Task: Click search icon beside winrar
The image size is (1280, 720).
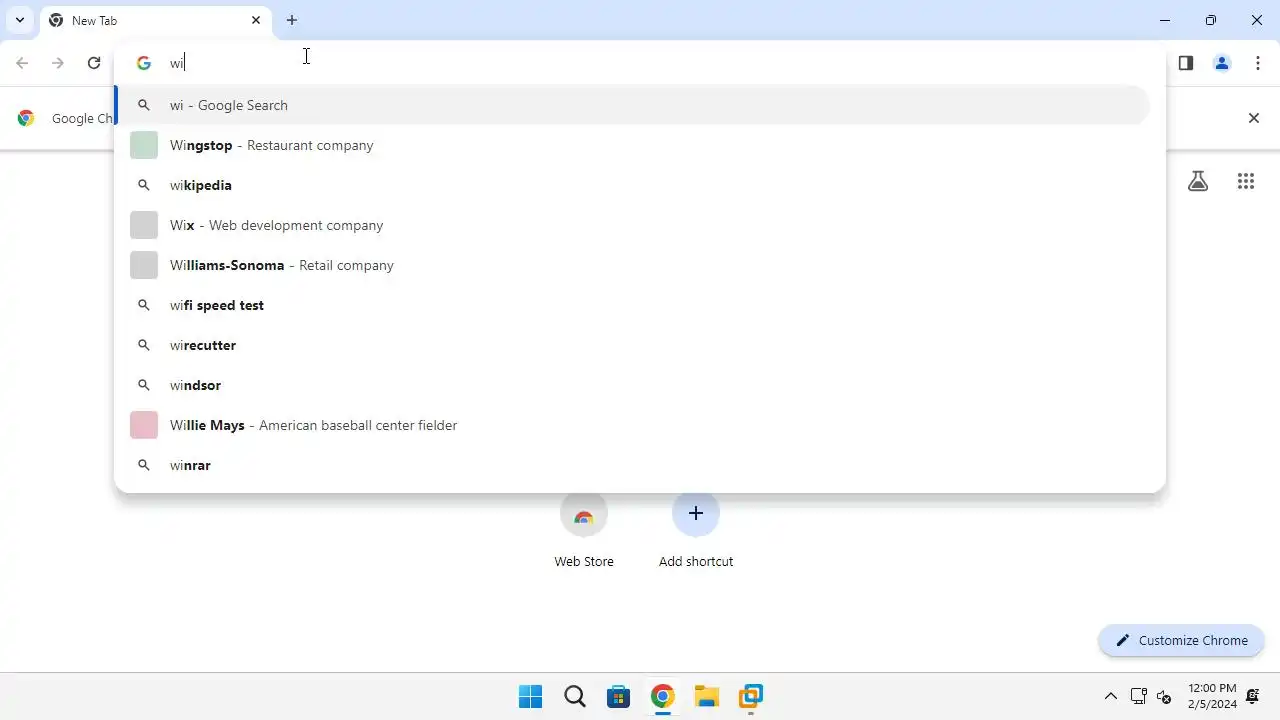Action: [144, 465]
